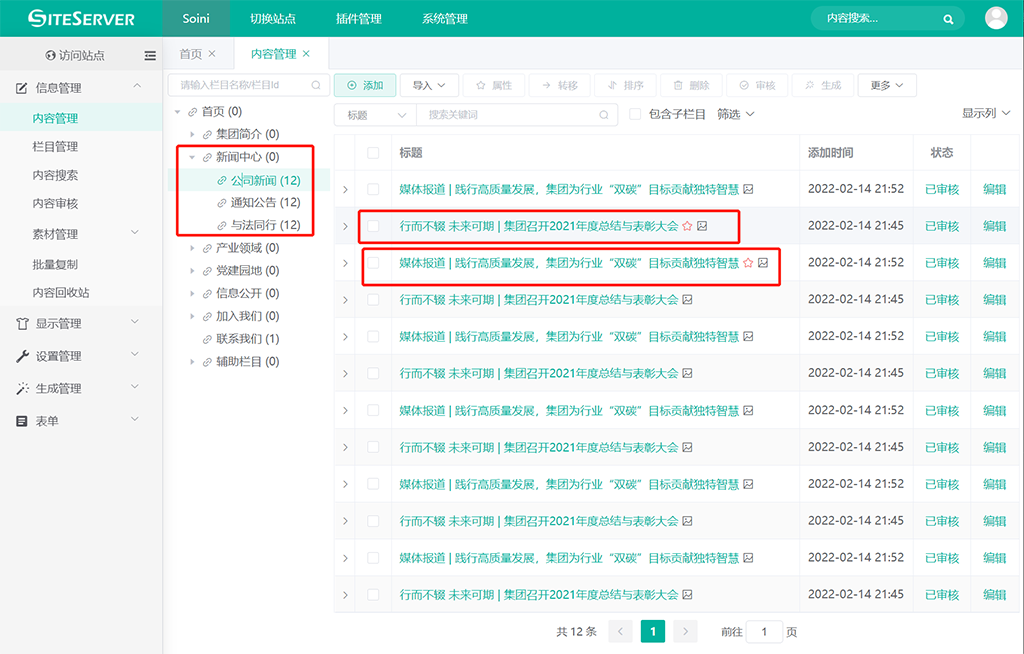Click the user avatar icon
Screen dimensions: 1024x654
coord(996,18)
